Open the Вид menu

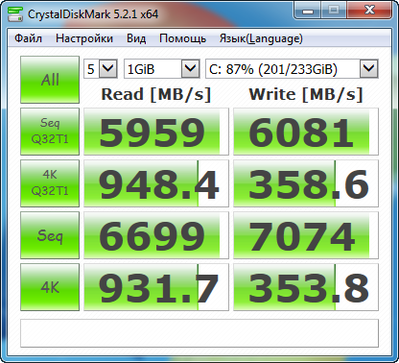point(136,39)
